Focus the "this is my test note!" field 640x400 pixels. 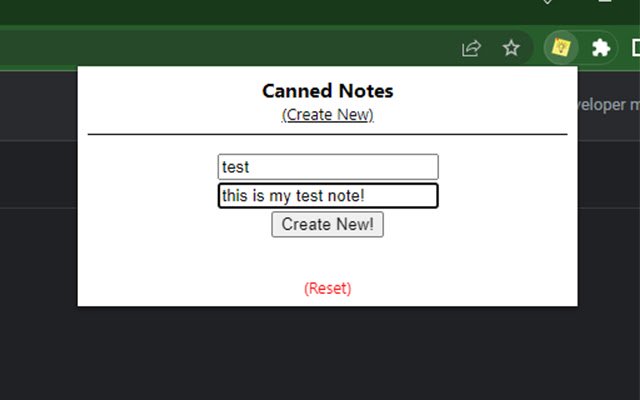(328, 196)
